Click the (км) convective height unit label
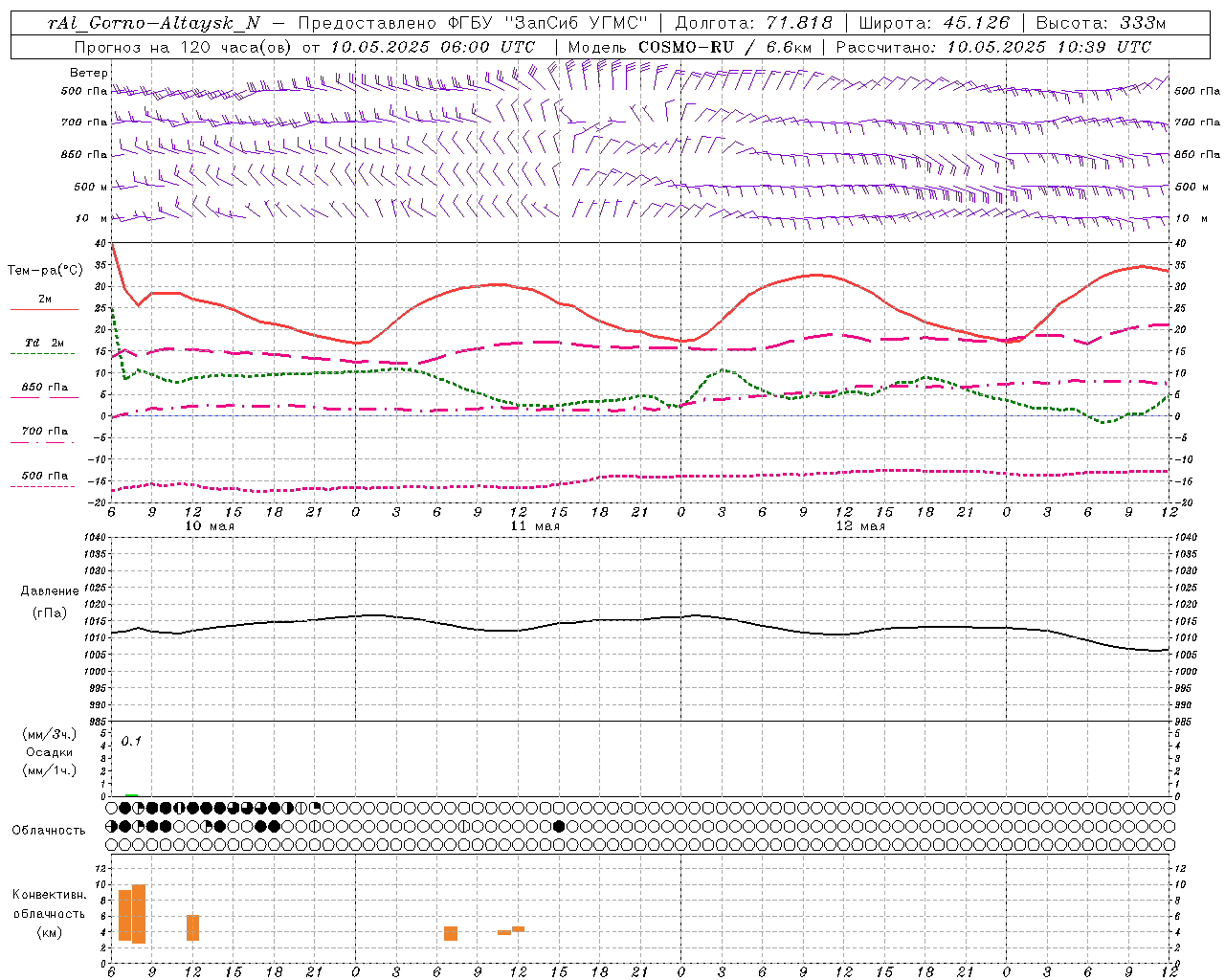 click(49, 932)
